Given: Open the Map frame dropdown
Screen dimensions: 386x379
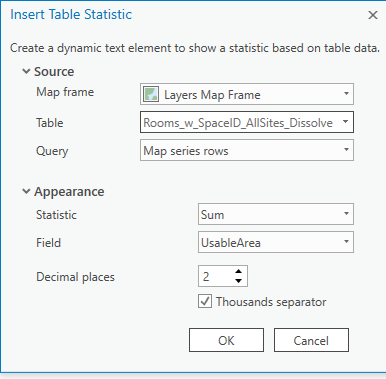Looking at the screenshot, I should click(x=247, y=94).
